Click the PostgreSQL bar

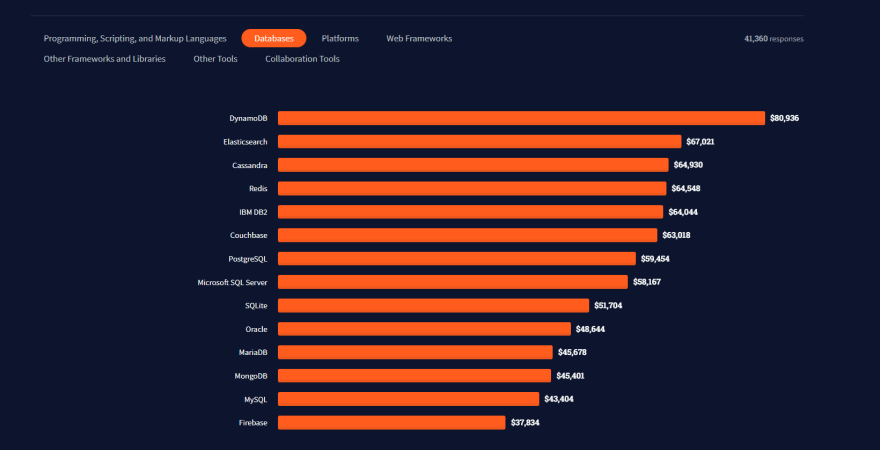coord(457,259)
